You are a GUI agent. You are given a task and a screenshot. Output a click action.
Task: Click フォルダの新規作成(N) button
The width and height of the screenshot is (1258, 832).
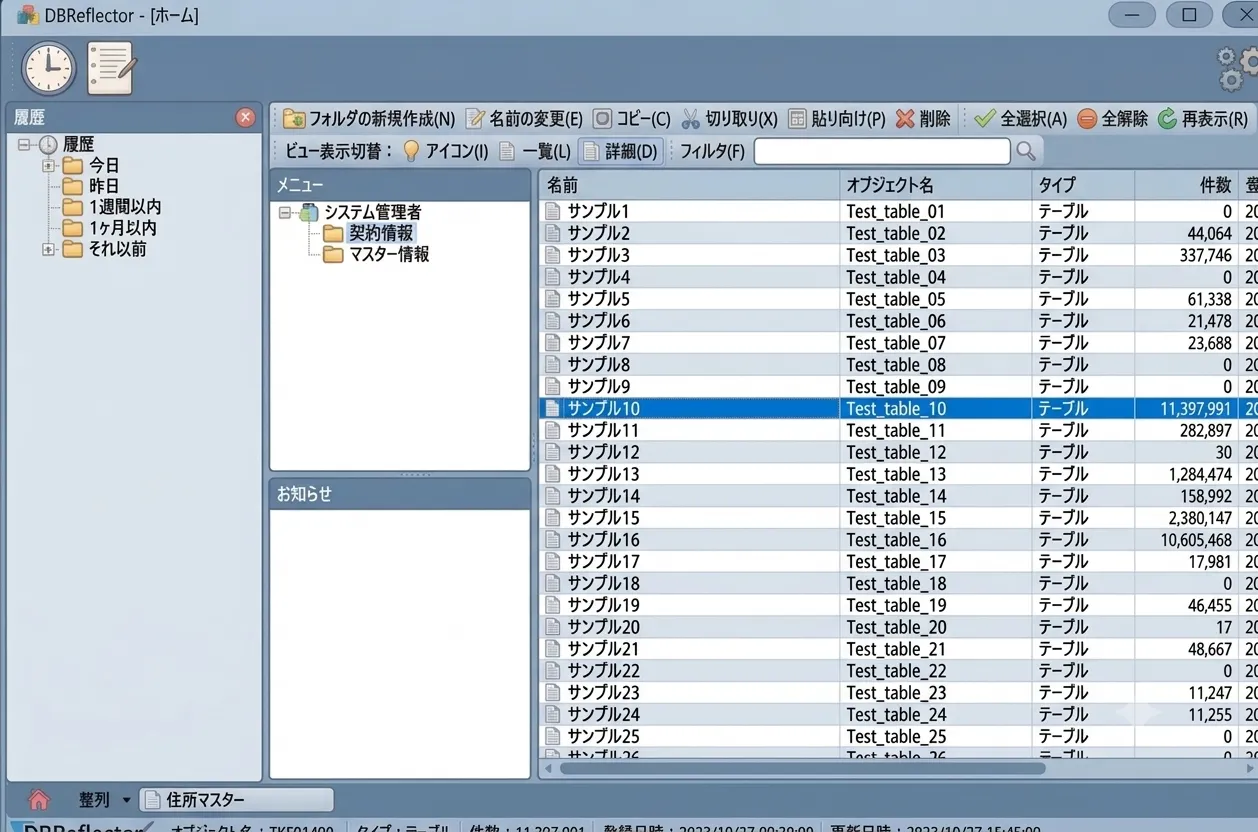369,118
